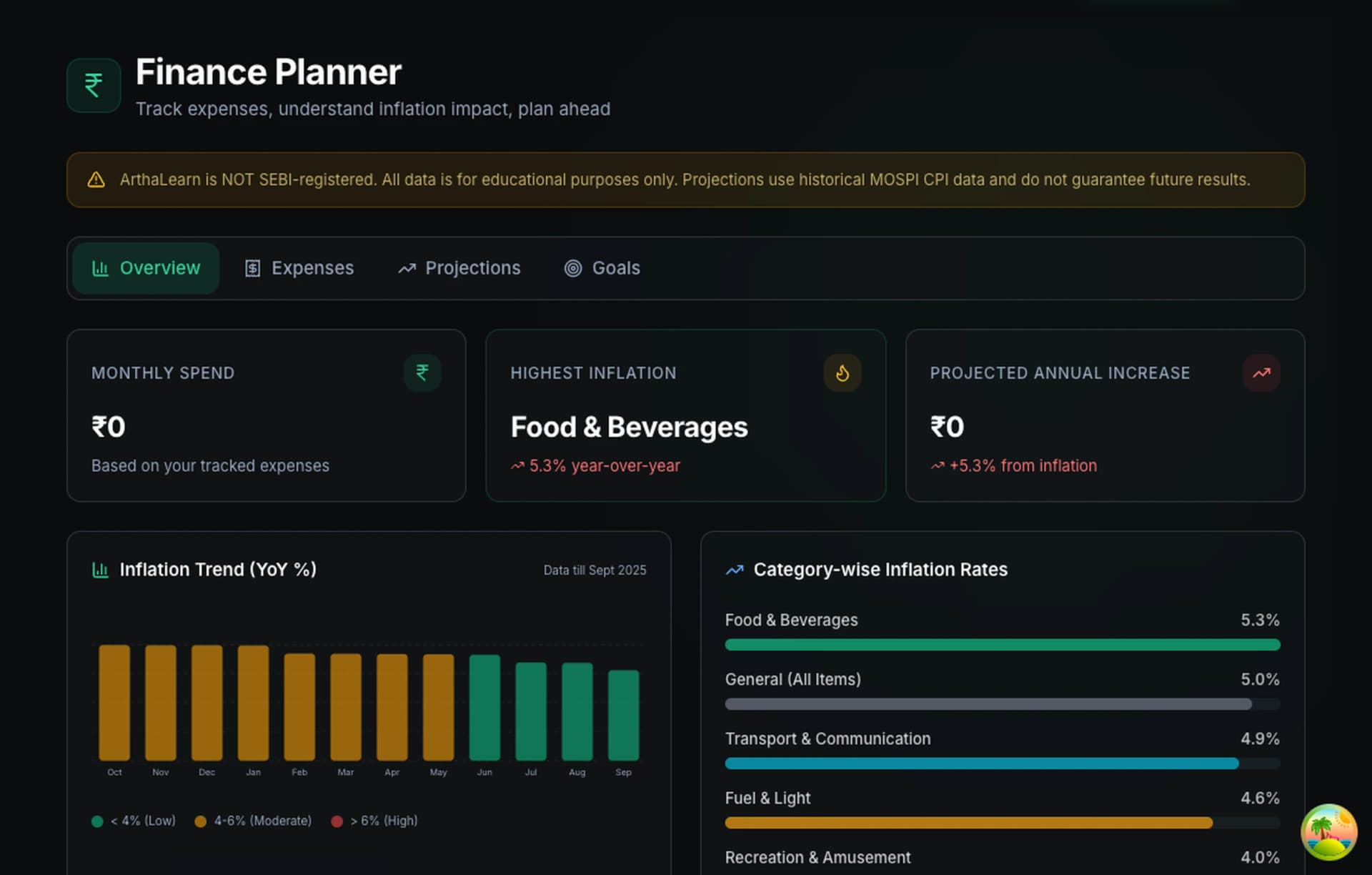Click the Food & Beverages inflation progress bar
The image size is (1372, 875).
click(x=1000, y=644)
